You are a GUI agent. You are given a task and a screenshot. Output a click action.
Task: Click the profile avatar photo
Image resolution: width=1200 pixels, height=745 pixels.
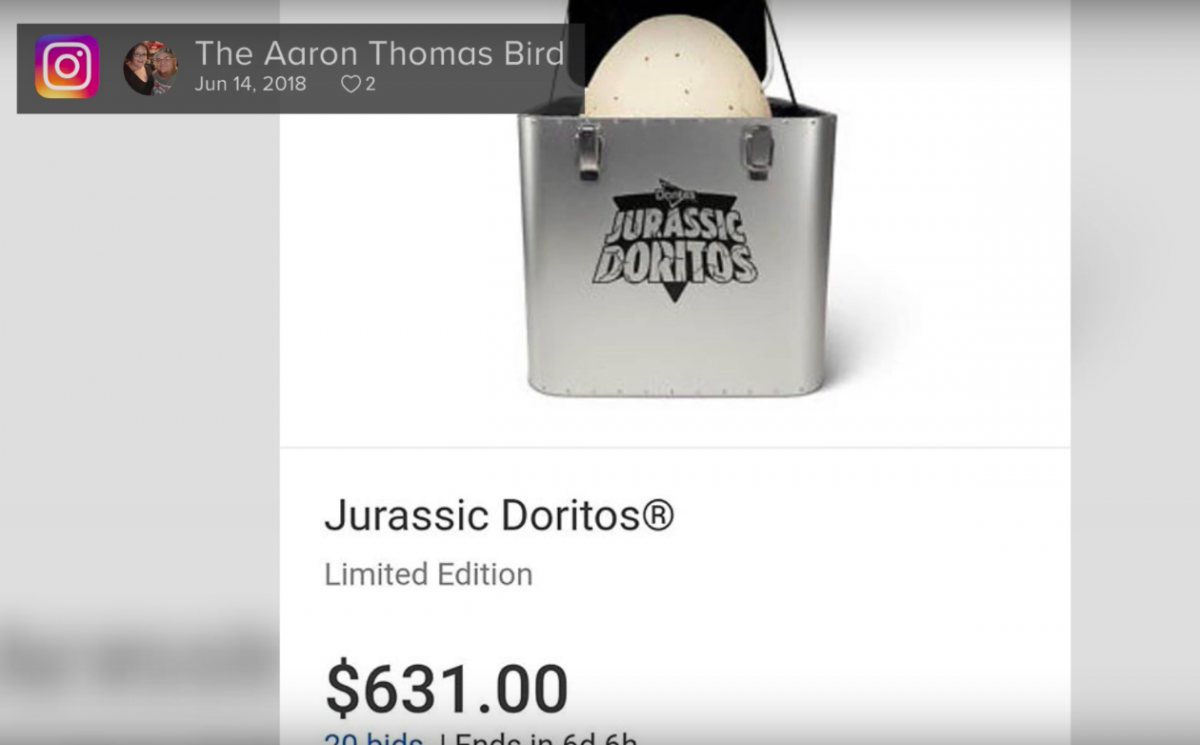click(x=150, y=67)
